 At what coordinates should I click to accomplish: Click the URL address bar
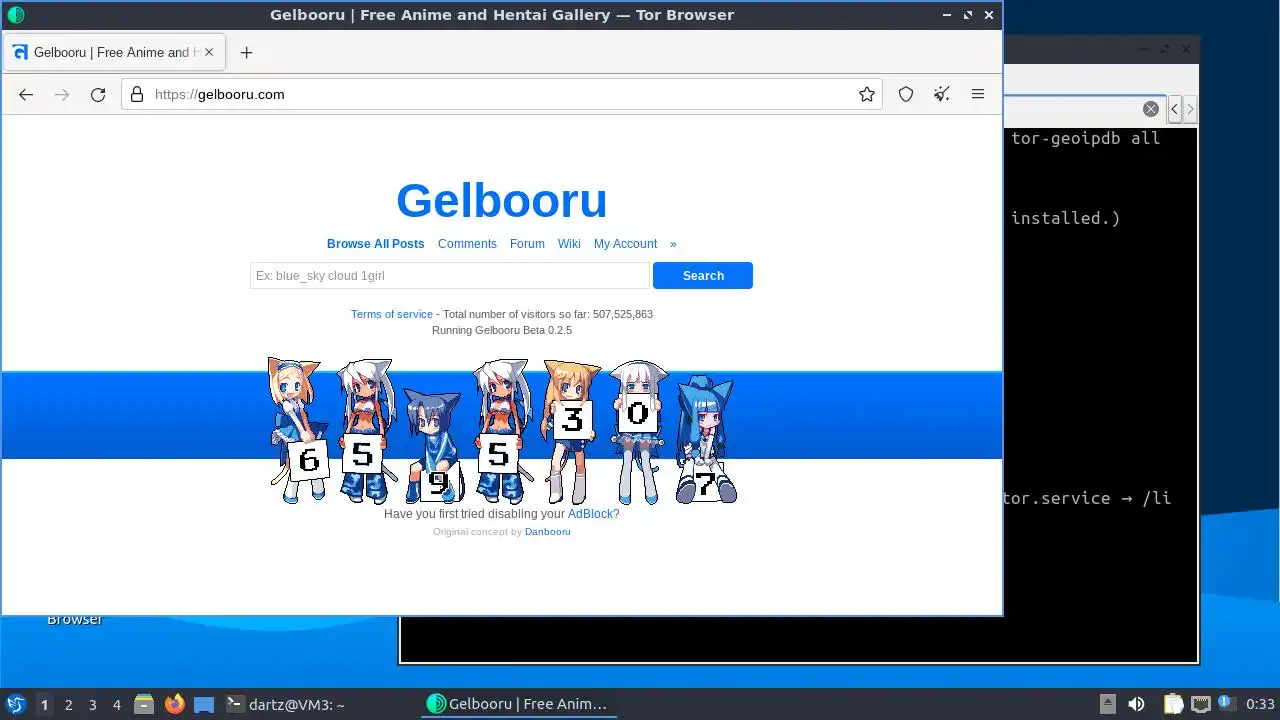(x=500, y=94)
